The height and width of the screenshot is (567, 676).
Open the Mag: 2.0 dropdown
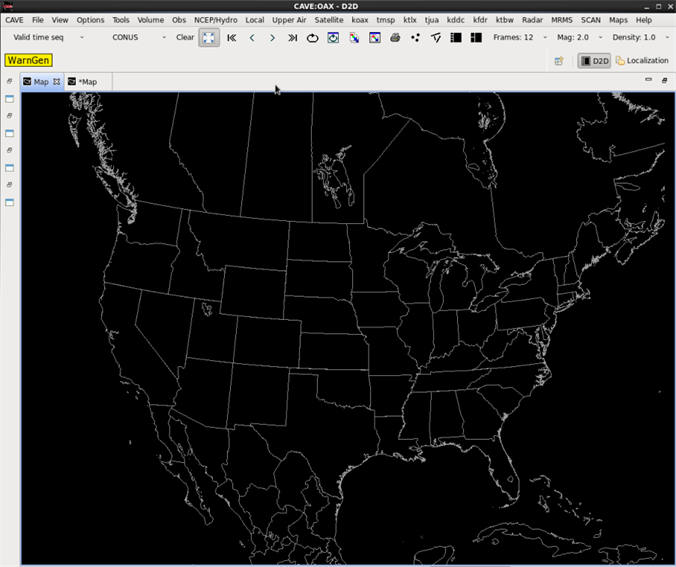coord(579,38)
